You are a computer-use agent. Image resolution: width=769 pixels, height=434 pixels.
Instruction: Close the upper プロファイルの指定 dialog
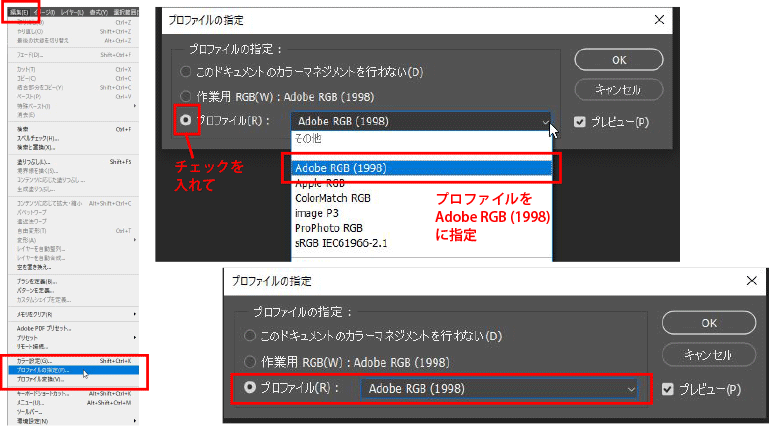click(x=659, y=20)
